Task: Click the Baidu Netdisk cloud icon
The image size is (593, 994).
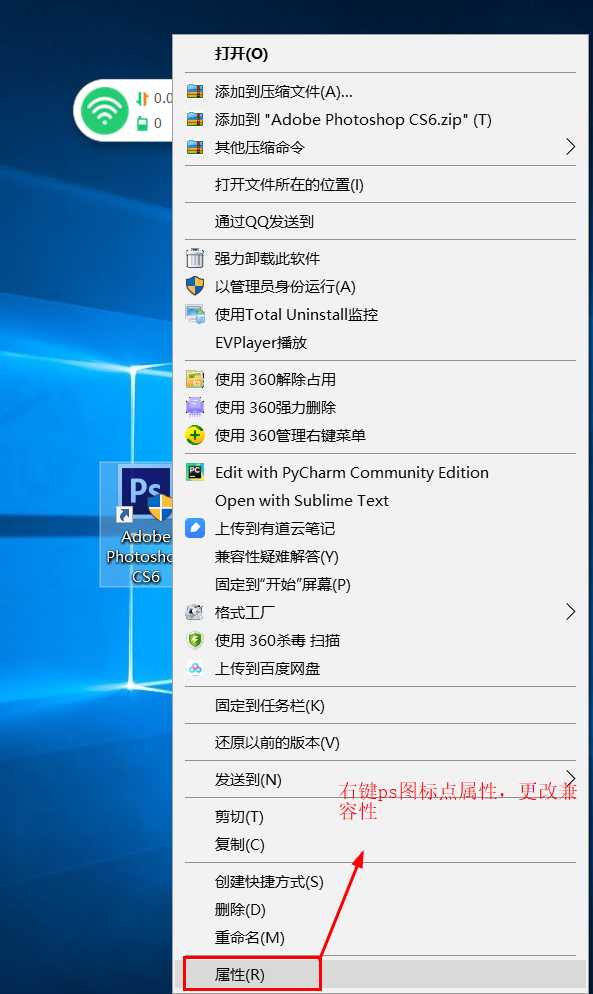Action: 195,668
